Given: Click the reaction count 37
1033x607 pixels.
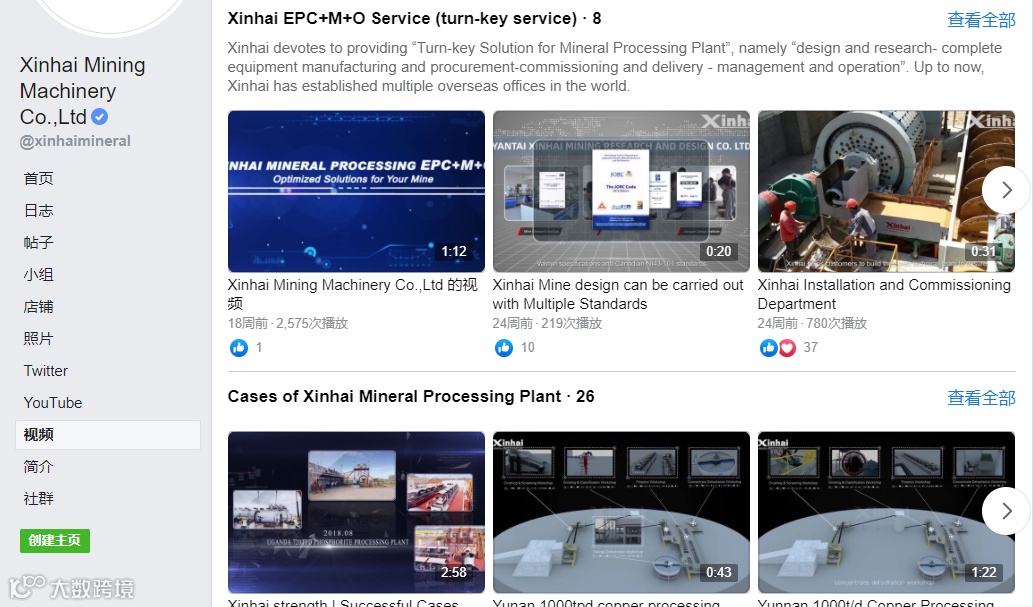Looking at the screenshot, I should [x=810, y=347].
